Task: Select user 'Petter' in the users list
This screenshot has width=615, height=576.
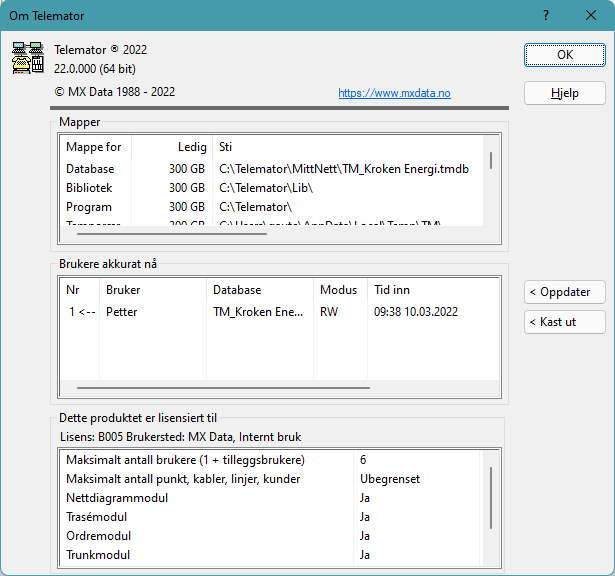Action: pos(122,312)
